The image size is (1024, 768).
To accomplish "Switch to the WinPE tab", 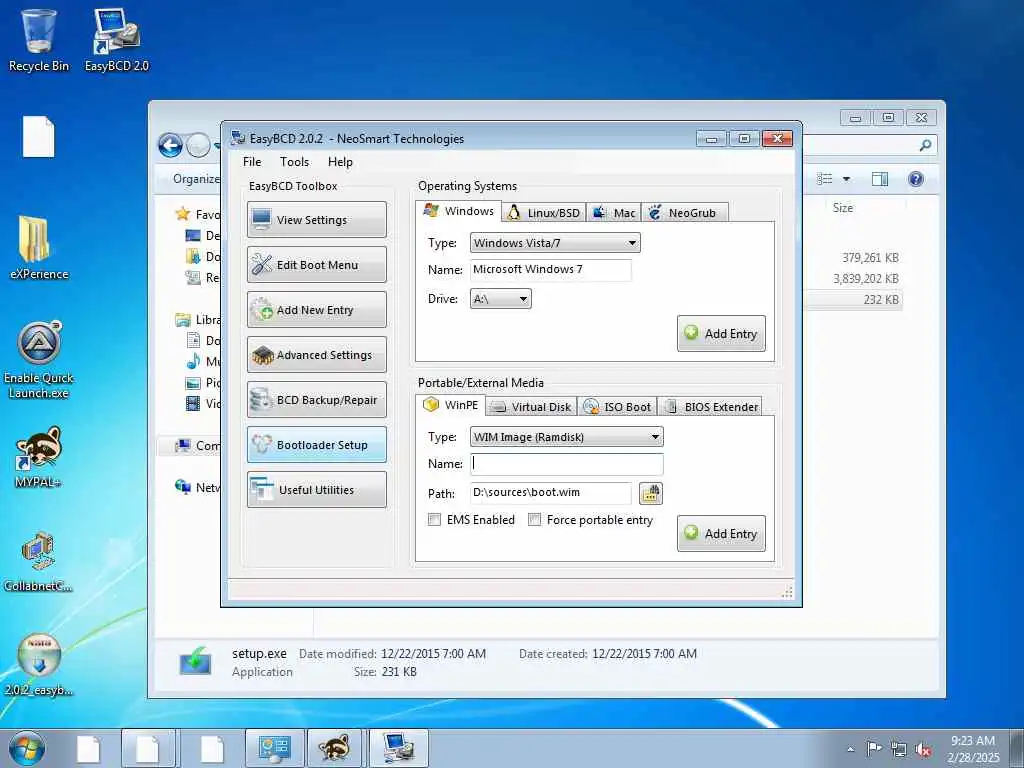I will 451,405.
